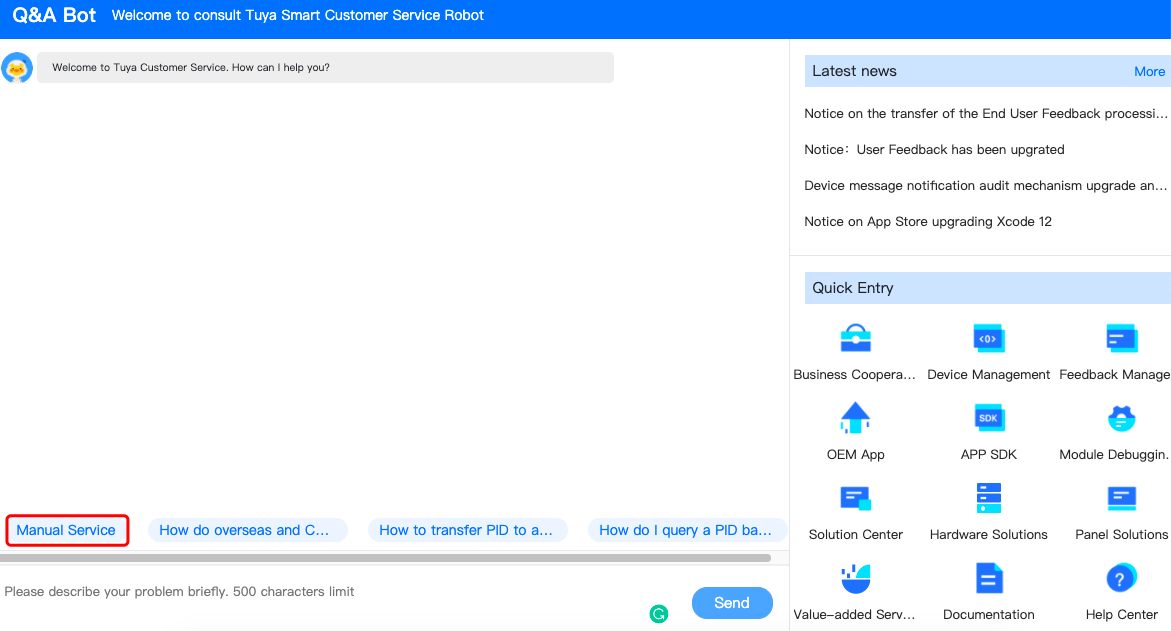1171x631 pixels.
Task: Click the Solution Center label
Action: coord(855,534)
